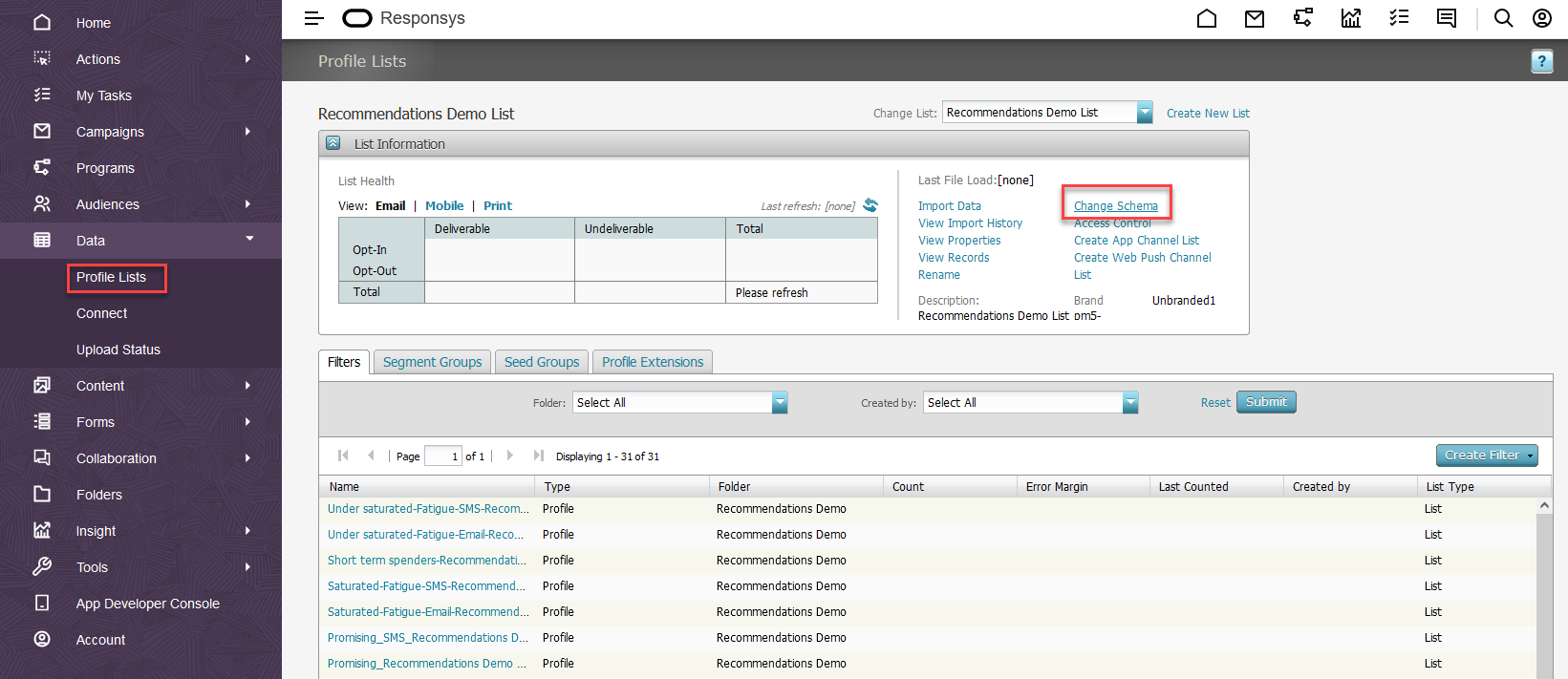The height and width of the screenshot is (679, 1568).
Task: Click the Reset link
Action: [x=1215, y=402]
